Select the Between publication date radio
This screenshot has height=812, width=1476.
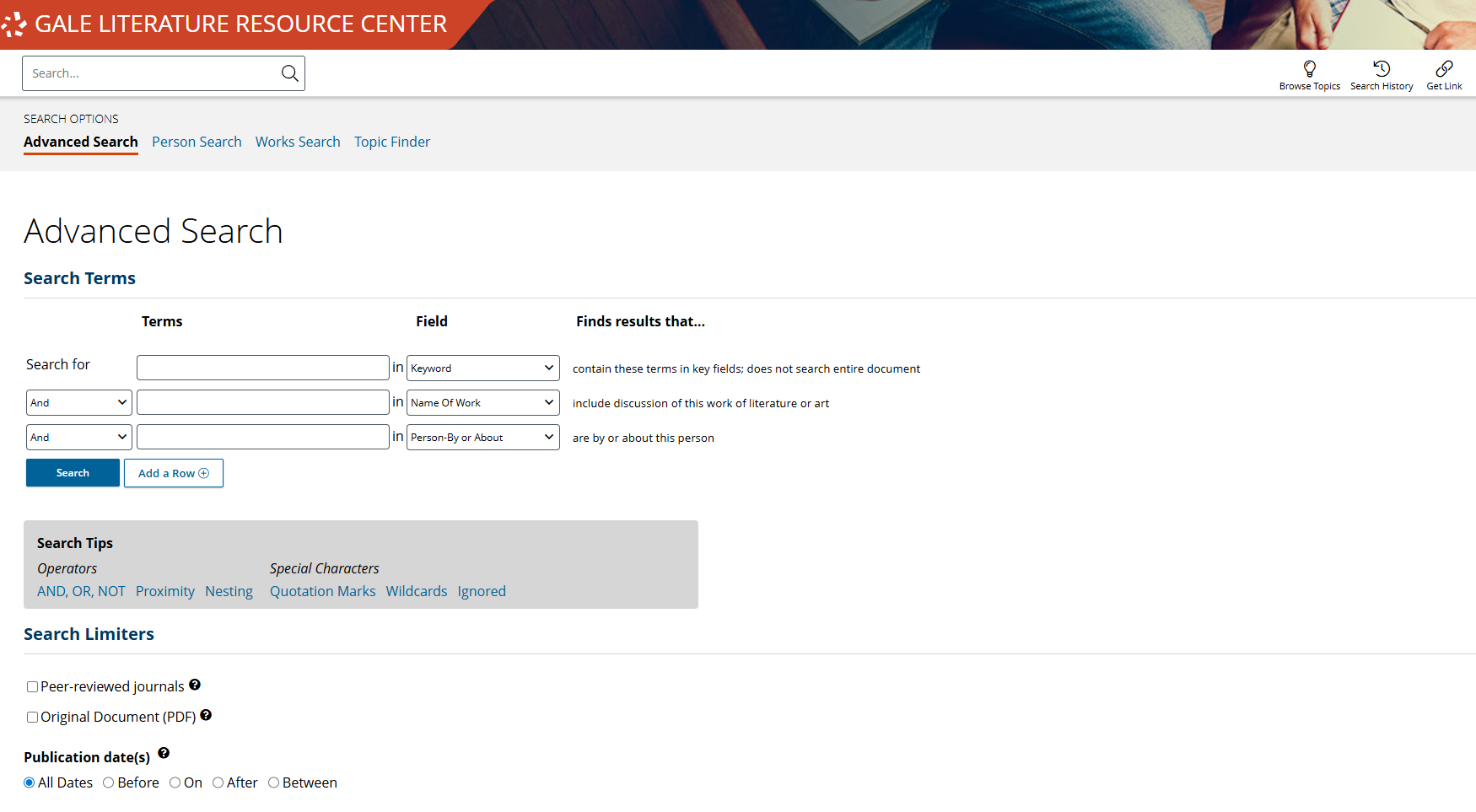(273, 782)
